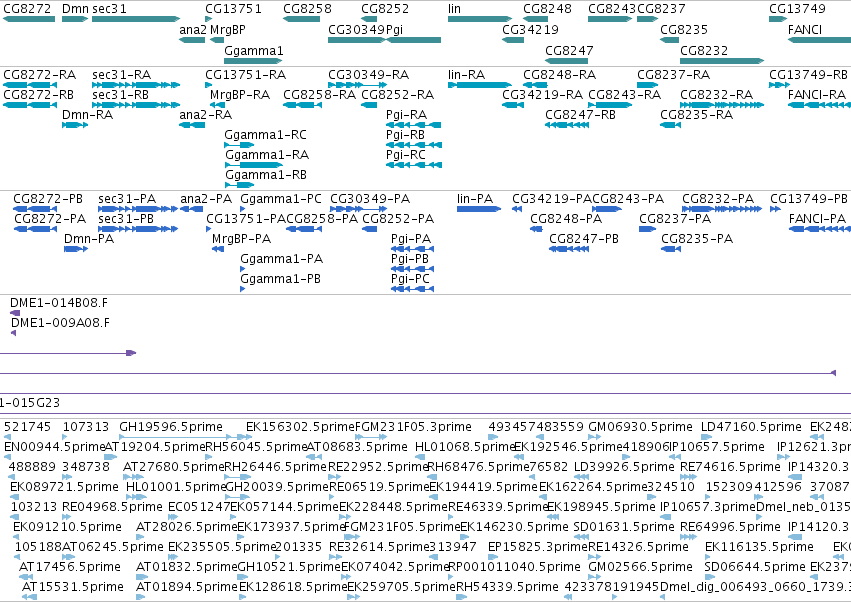Screen dimensions: 851x602
Task: Open protein 'CG8272-PB'
Action: tap(48, 199)
